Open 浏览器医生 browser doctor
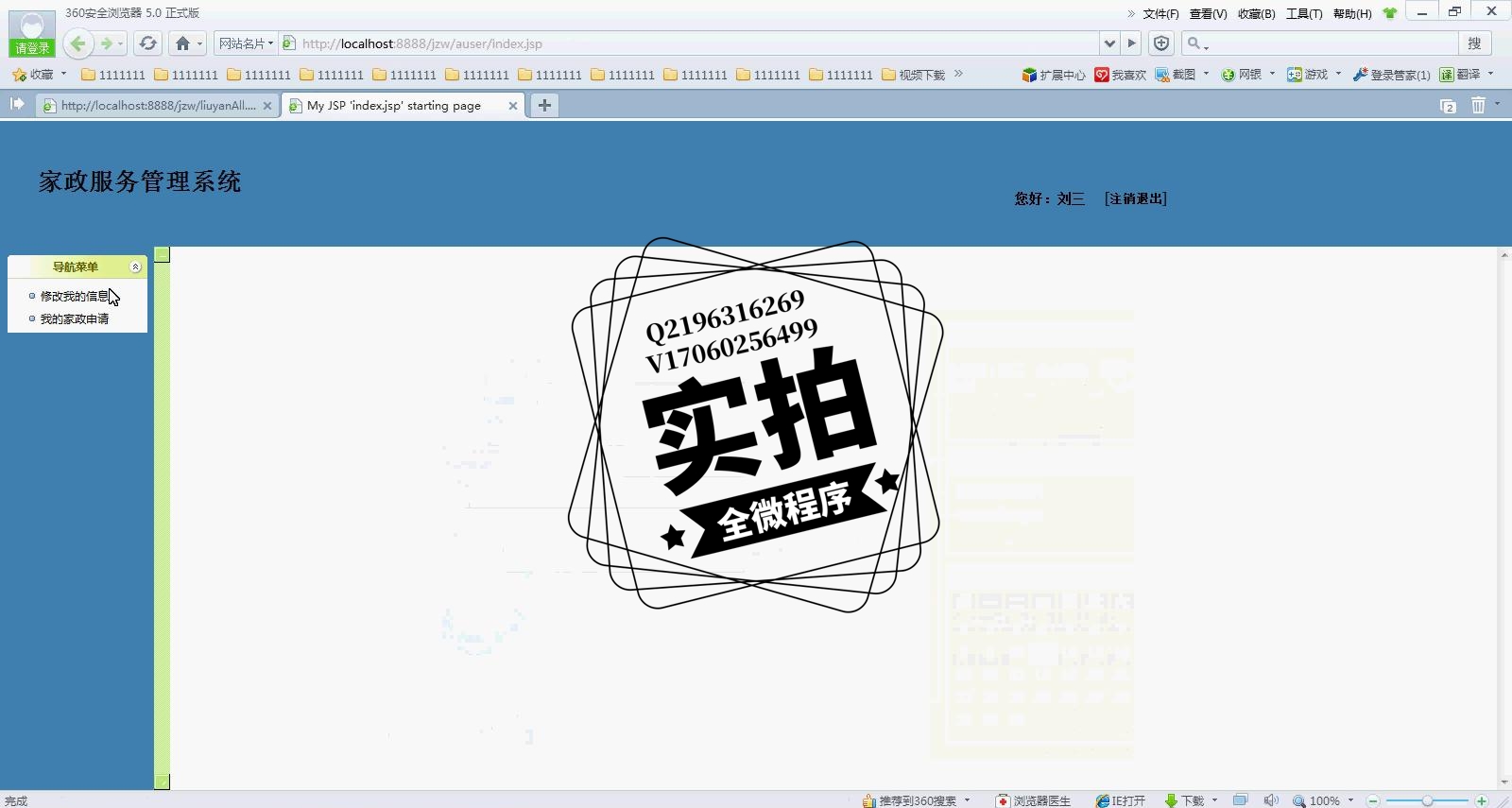 (x=1033, y=800)
